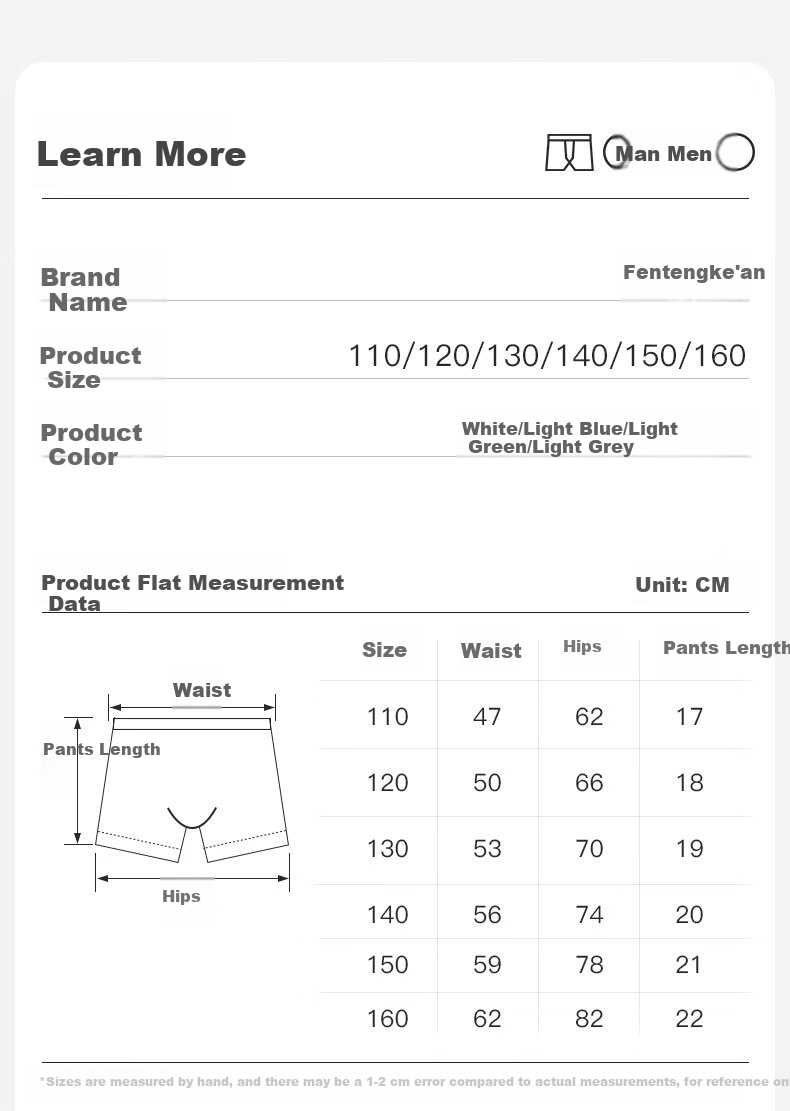
Task: Click the product size list 110/120/130/140/150/160
Action: click(x=547, y=356)
